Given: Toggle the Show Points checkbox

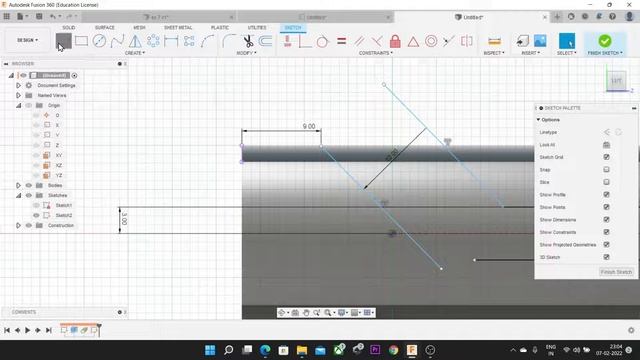Looking at the screenshot, I should pos(606,207).
